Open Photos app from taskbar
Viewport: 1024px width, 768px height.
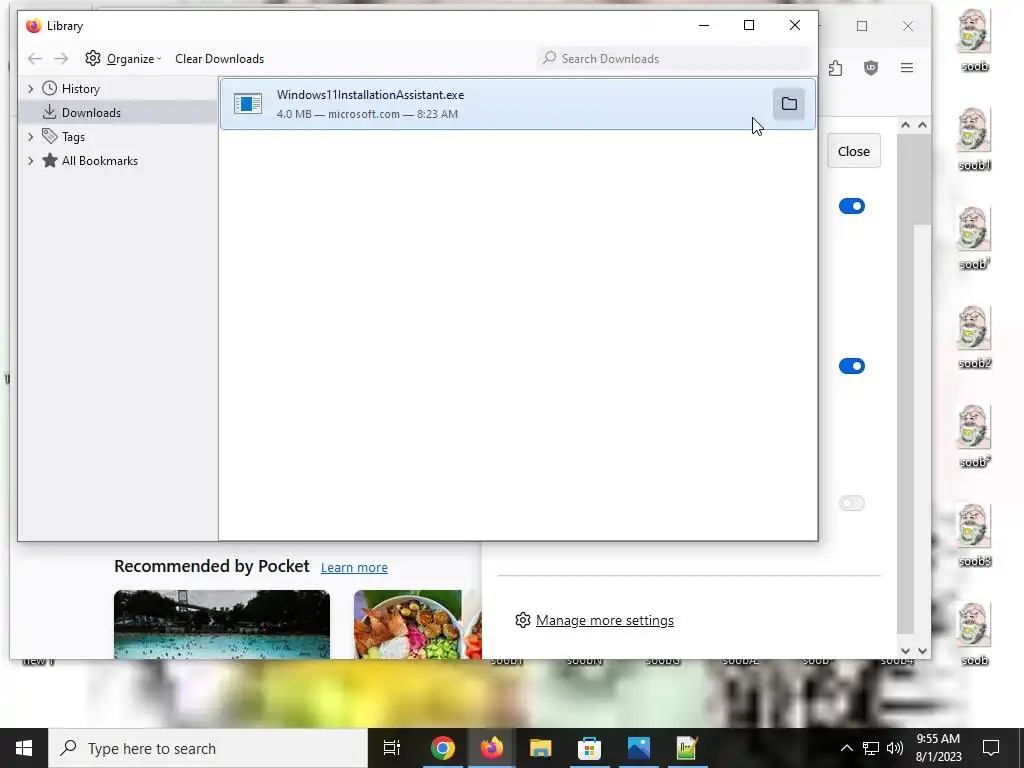(x=638, y=748)
